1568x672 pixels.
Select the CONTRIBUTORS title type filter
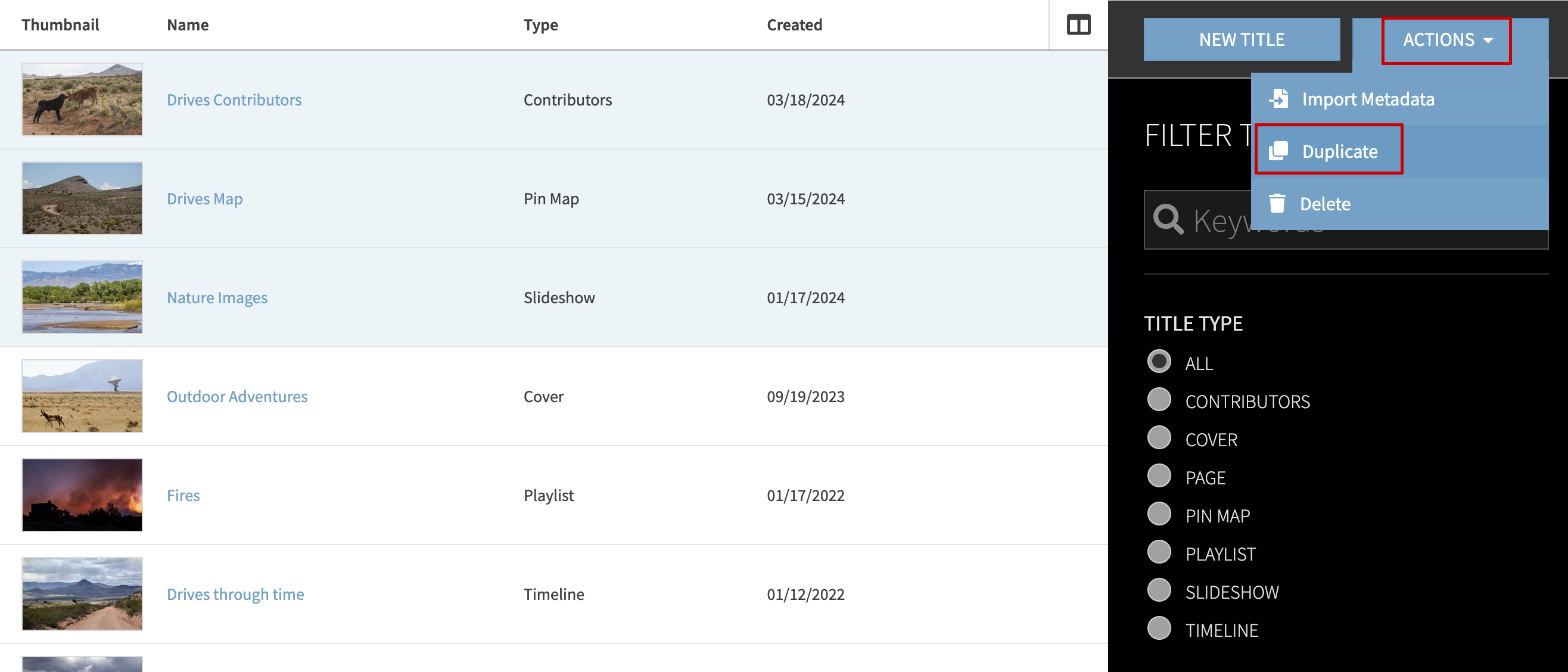tap(1159, 400)
